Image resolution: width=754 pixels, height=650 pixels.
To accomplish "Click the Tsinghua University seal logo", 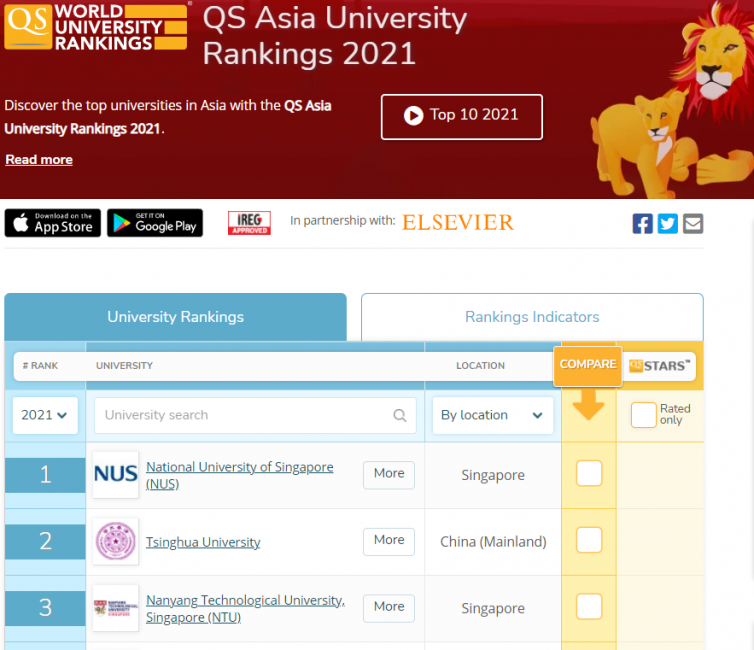I will click(115, 542).
